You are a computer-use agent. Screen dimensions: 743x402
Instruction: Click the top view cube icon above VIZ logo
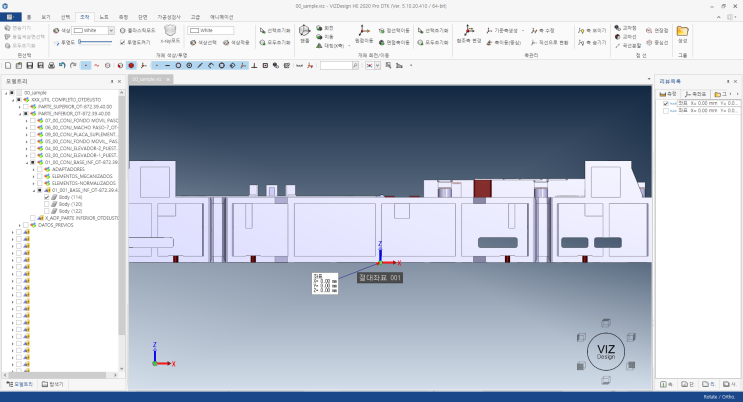pyautogui.click(x=606, y=323)
